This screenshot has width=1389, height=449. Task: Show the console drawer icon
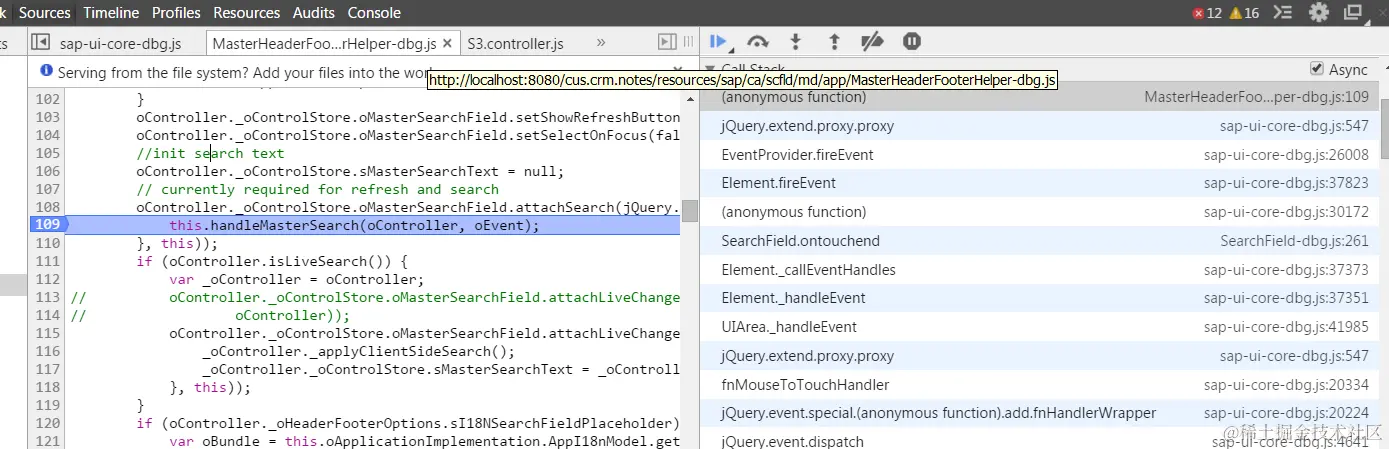pos(1284,13)
